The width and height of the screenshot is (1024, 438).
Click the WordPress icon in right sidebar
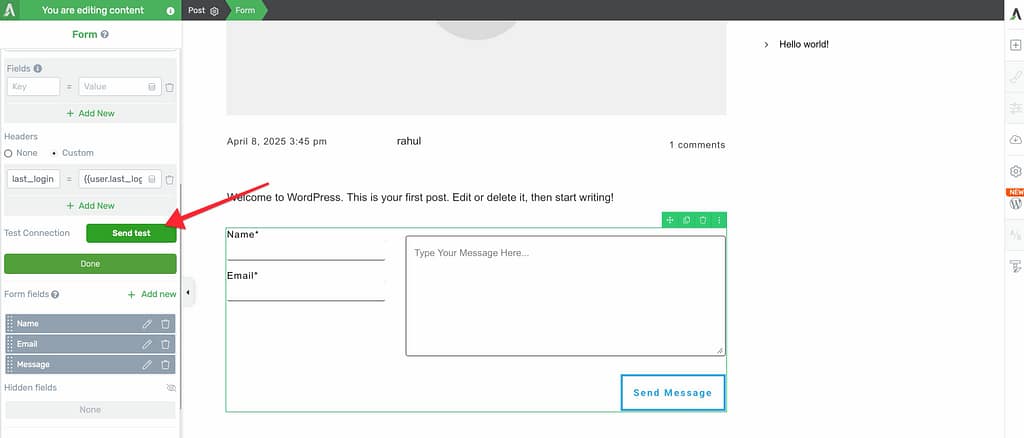click(1015, 203)
